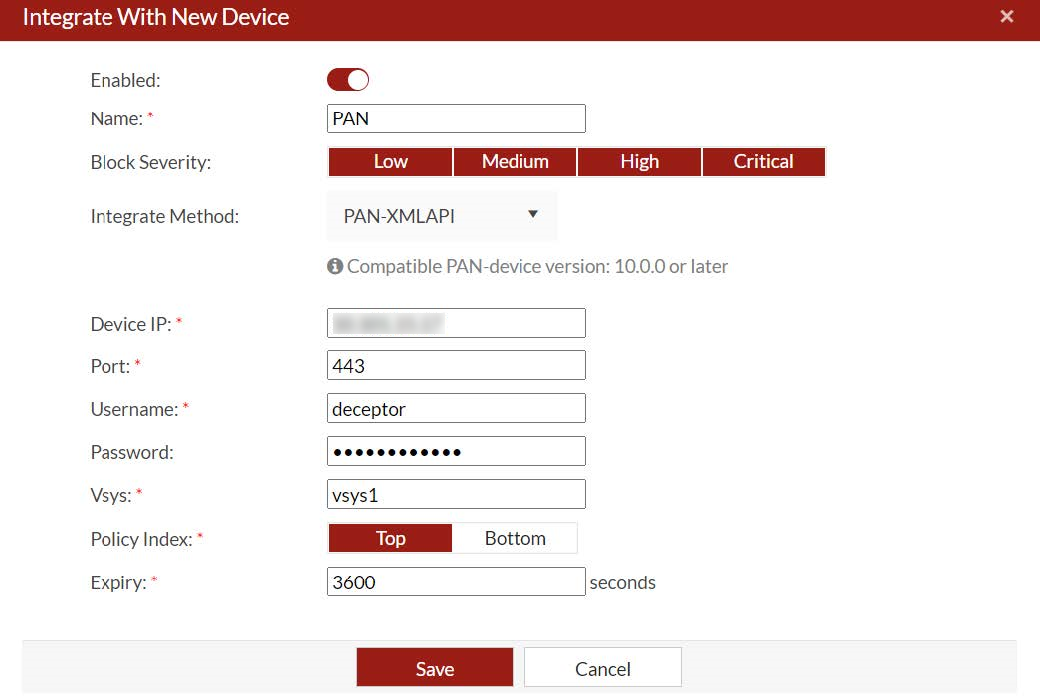Click the Device IP field
The width and height of the screenshot is (1040, 696).
coord(456,322)
